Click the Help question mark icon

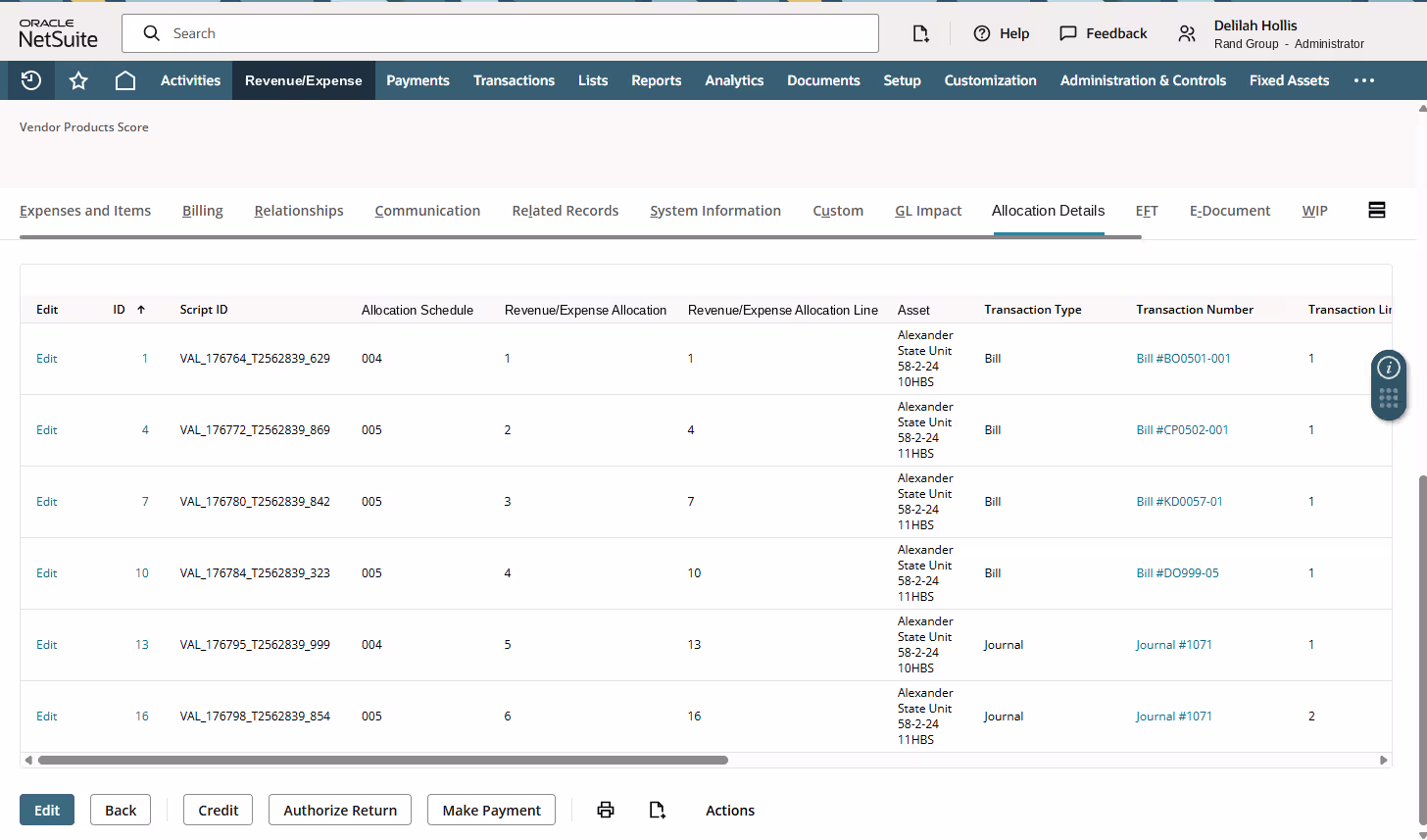[x=982, y=33]
